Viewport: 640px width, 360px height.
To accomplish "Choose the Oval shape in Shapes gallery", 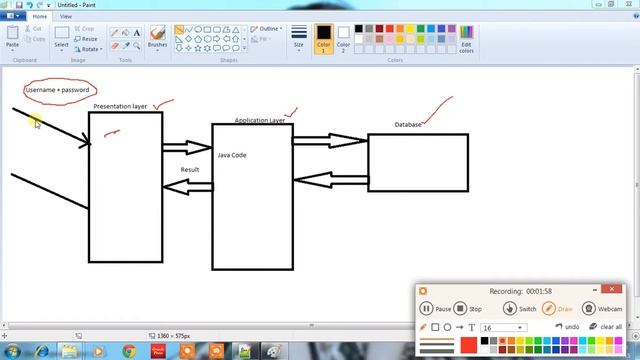I will 198,30.
